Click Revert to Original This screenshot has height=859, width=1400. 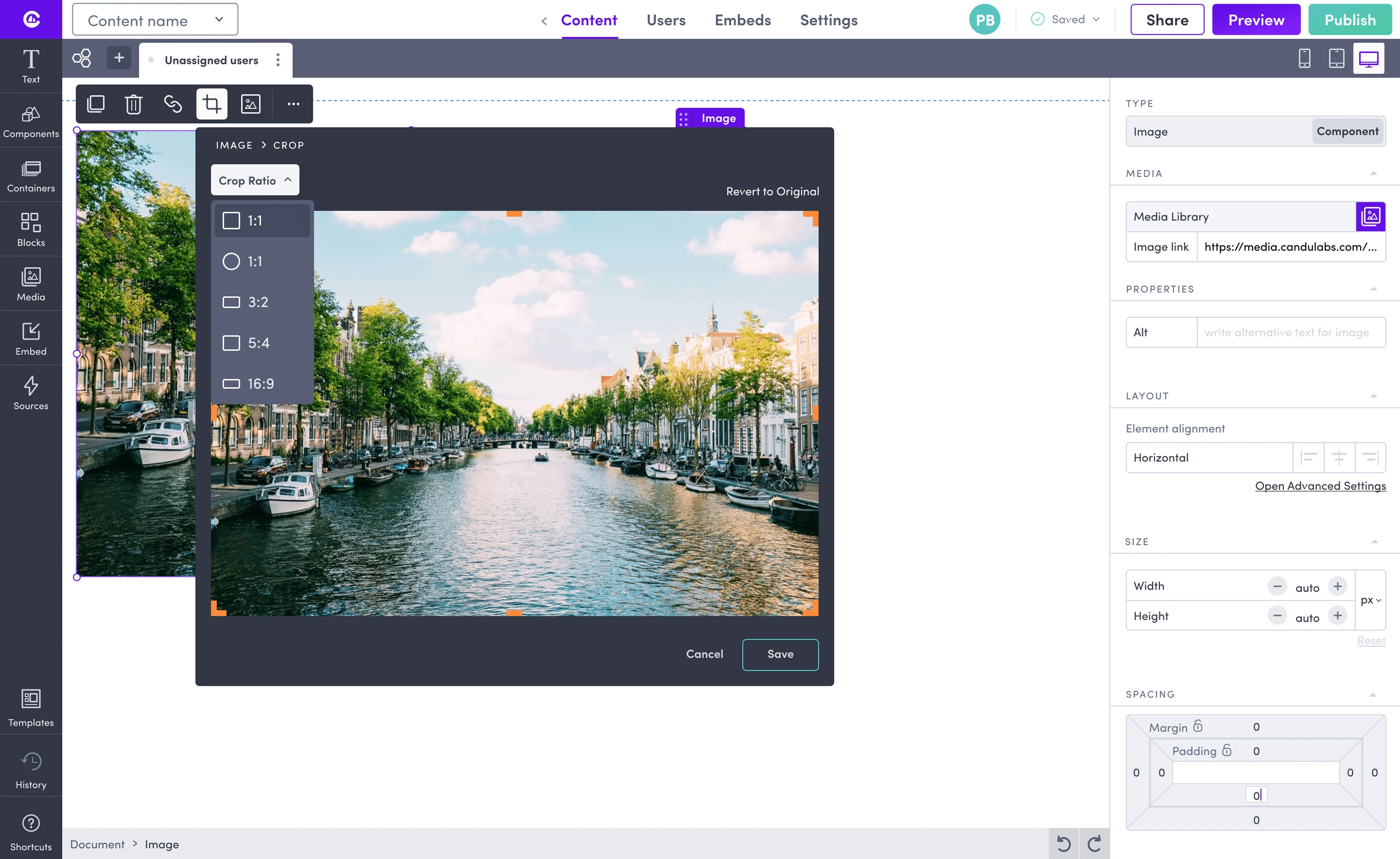(x=773, y=191)
